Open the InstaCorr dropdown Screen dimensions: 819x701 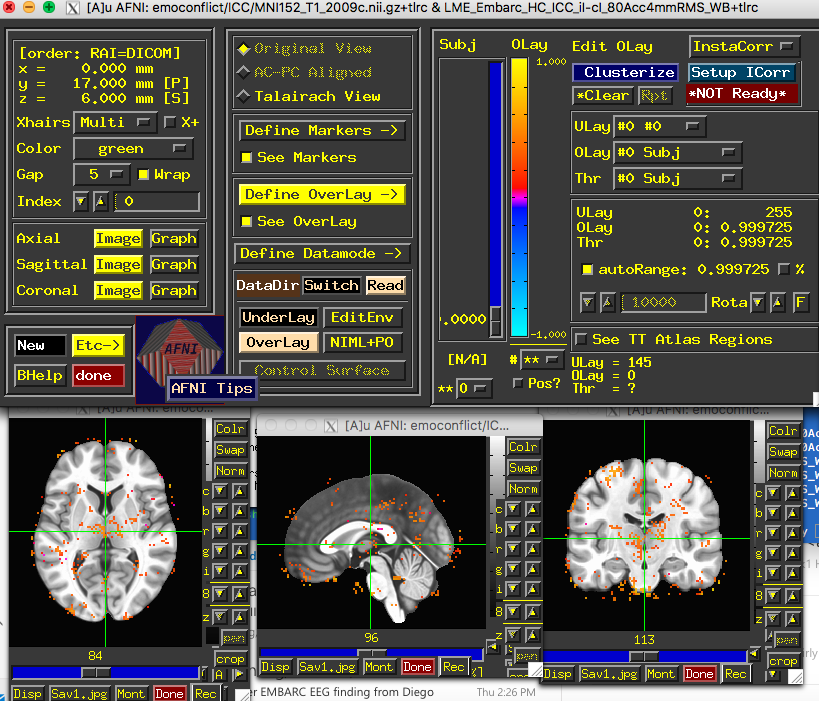coord(744,46)
